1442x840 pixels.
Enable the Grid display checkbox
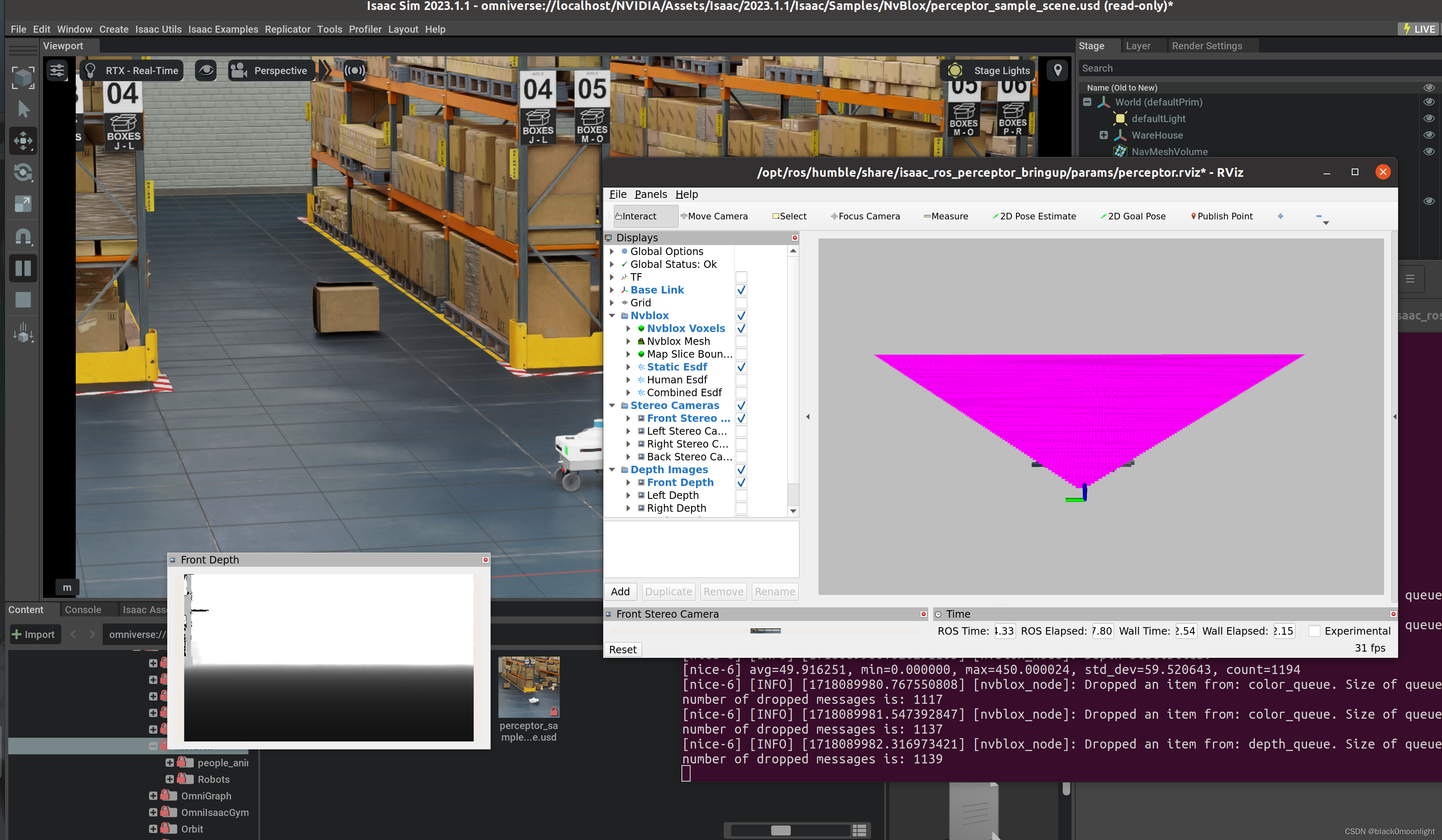pos(741,303)
